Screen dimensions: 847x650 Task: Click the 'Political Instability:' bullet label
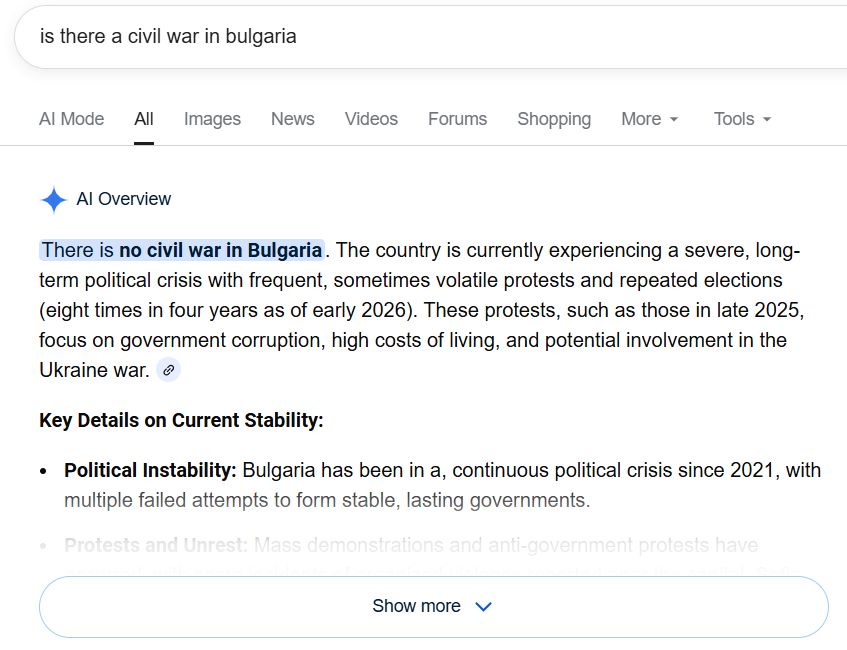coord(150,470)
